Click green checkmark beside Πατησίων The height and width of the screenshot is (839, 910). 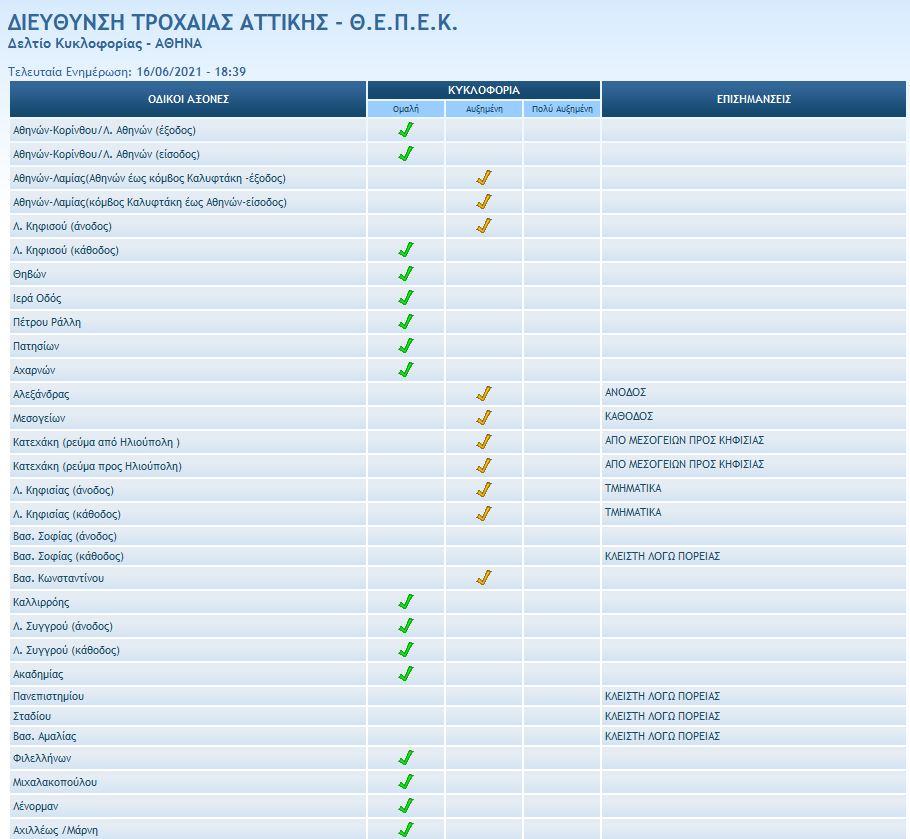[x=406, y=346]
